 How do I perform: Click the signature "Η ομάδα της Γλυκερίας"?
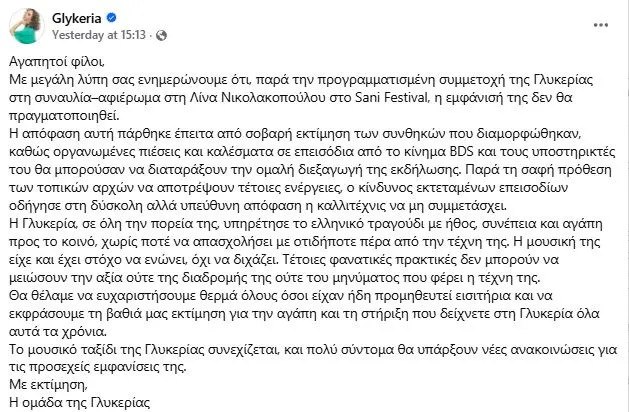[x=76, y=403]
